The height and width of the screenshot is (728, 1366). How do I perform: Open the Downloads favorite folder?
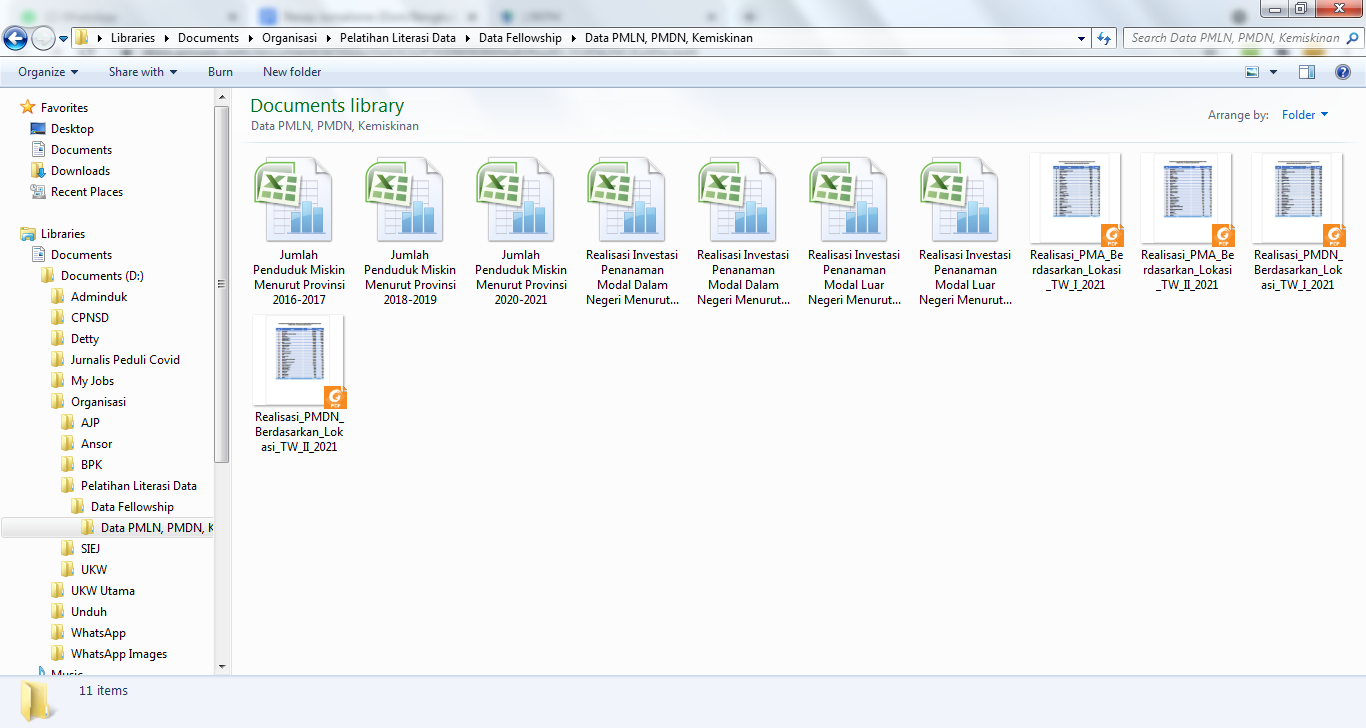click(x=80, y=171)
